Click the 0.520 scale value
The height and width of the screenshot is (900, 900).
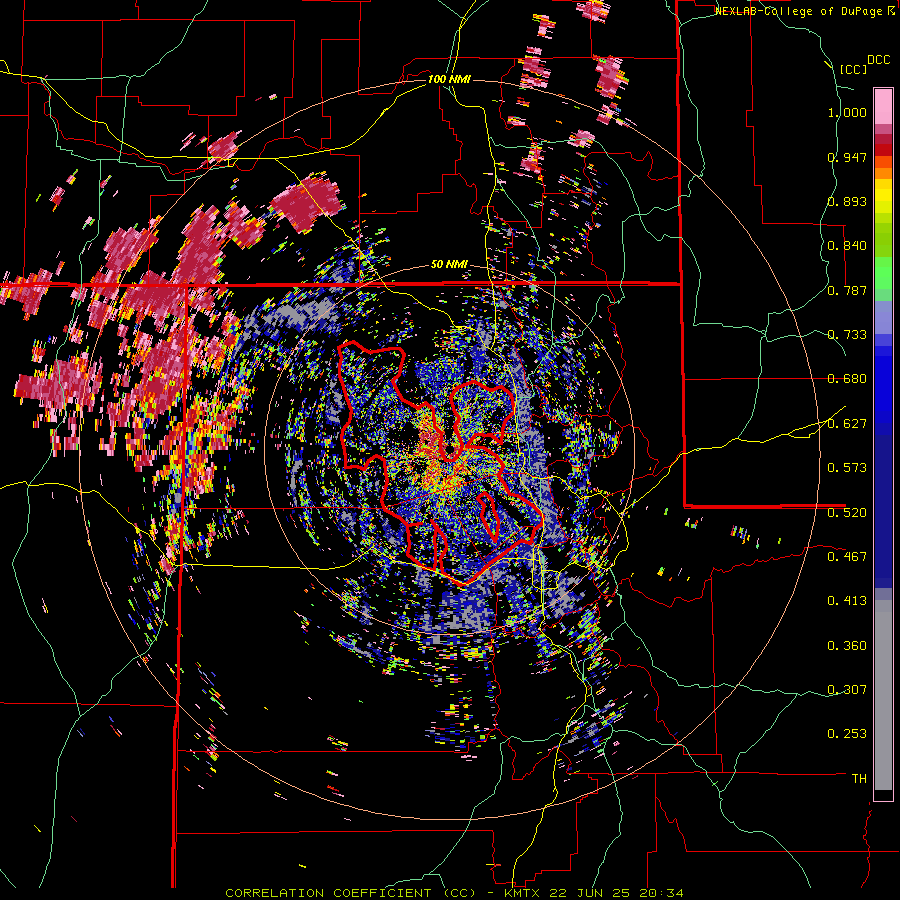pyautogui.click(x=847, y=513)
